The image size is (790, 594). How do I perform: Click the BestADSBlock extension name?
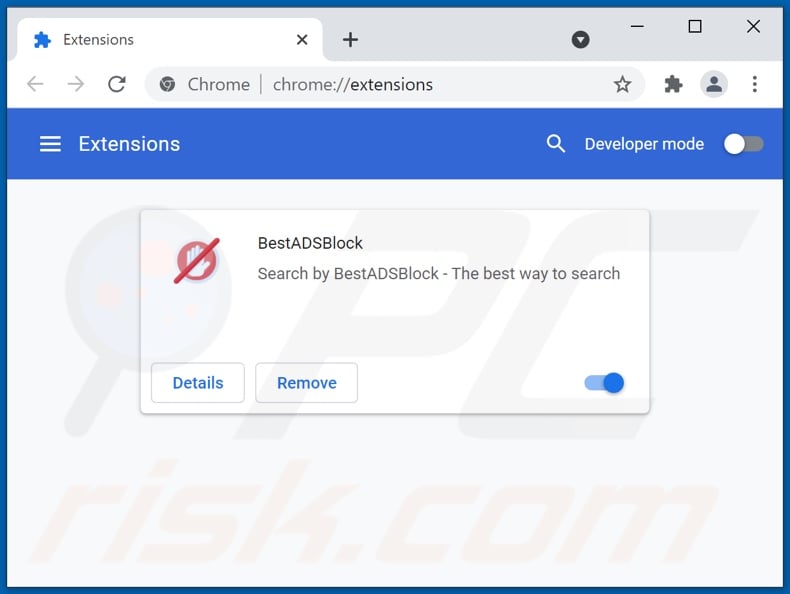point(310,243)
